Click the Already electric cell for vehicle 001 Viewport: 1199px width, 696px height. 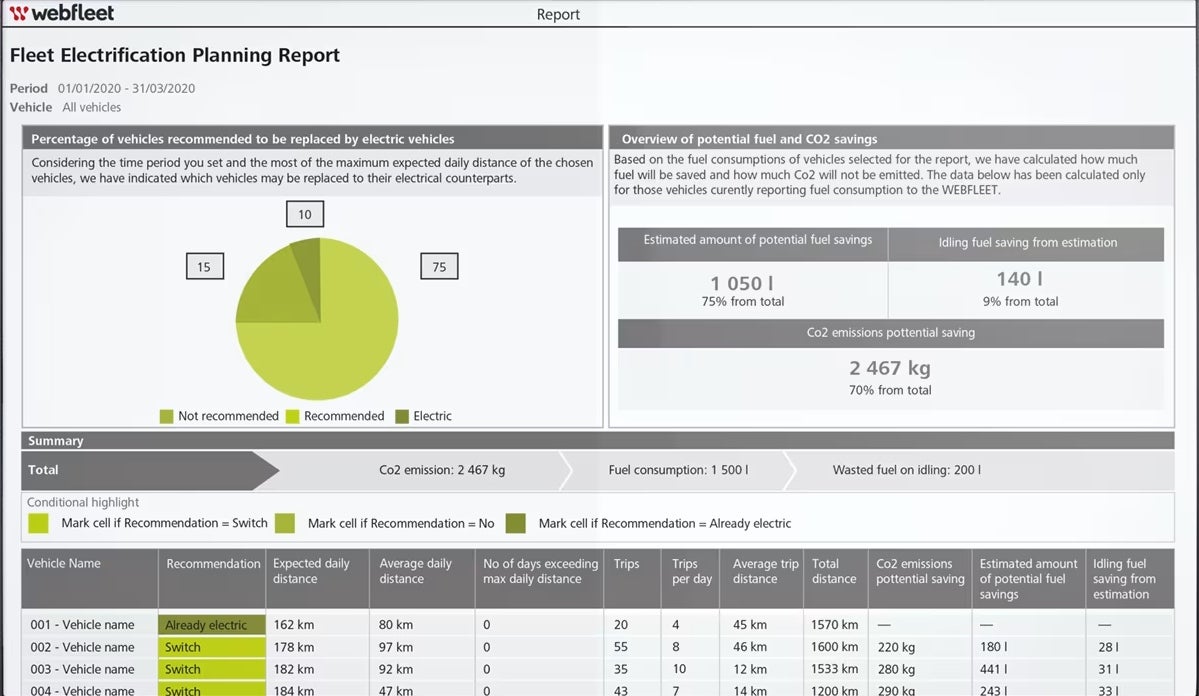211,625
